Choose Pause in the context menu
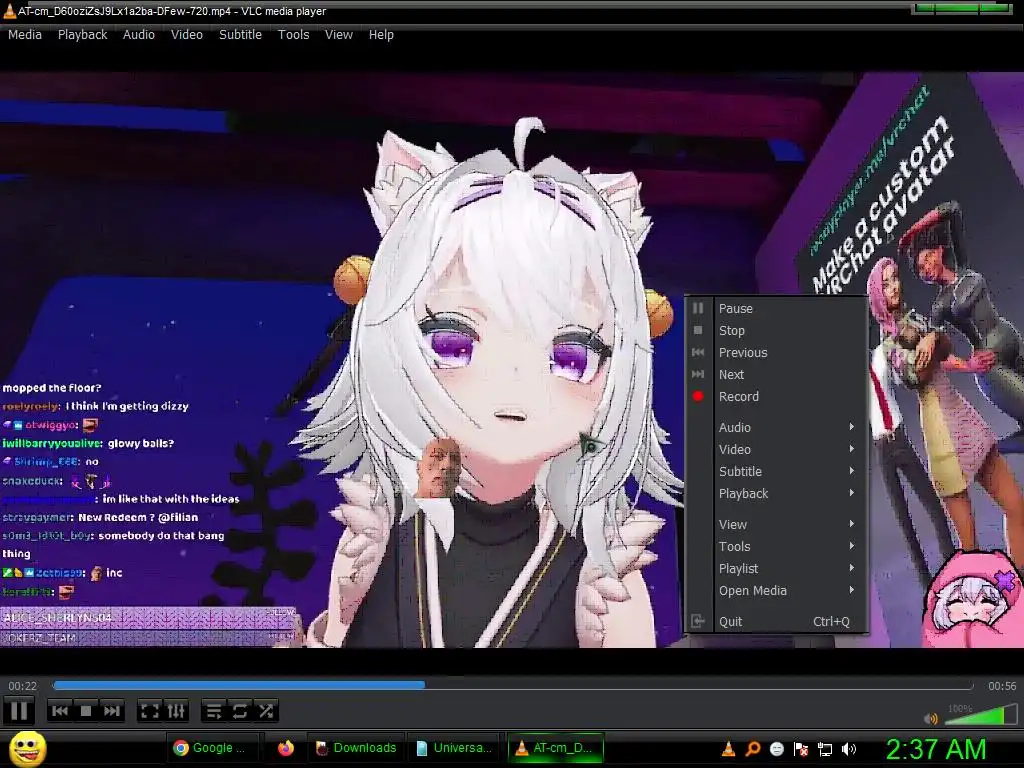 click(776, 308)
